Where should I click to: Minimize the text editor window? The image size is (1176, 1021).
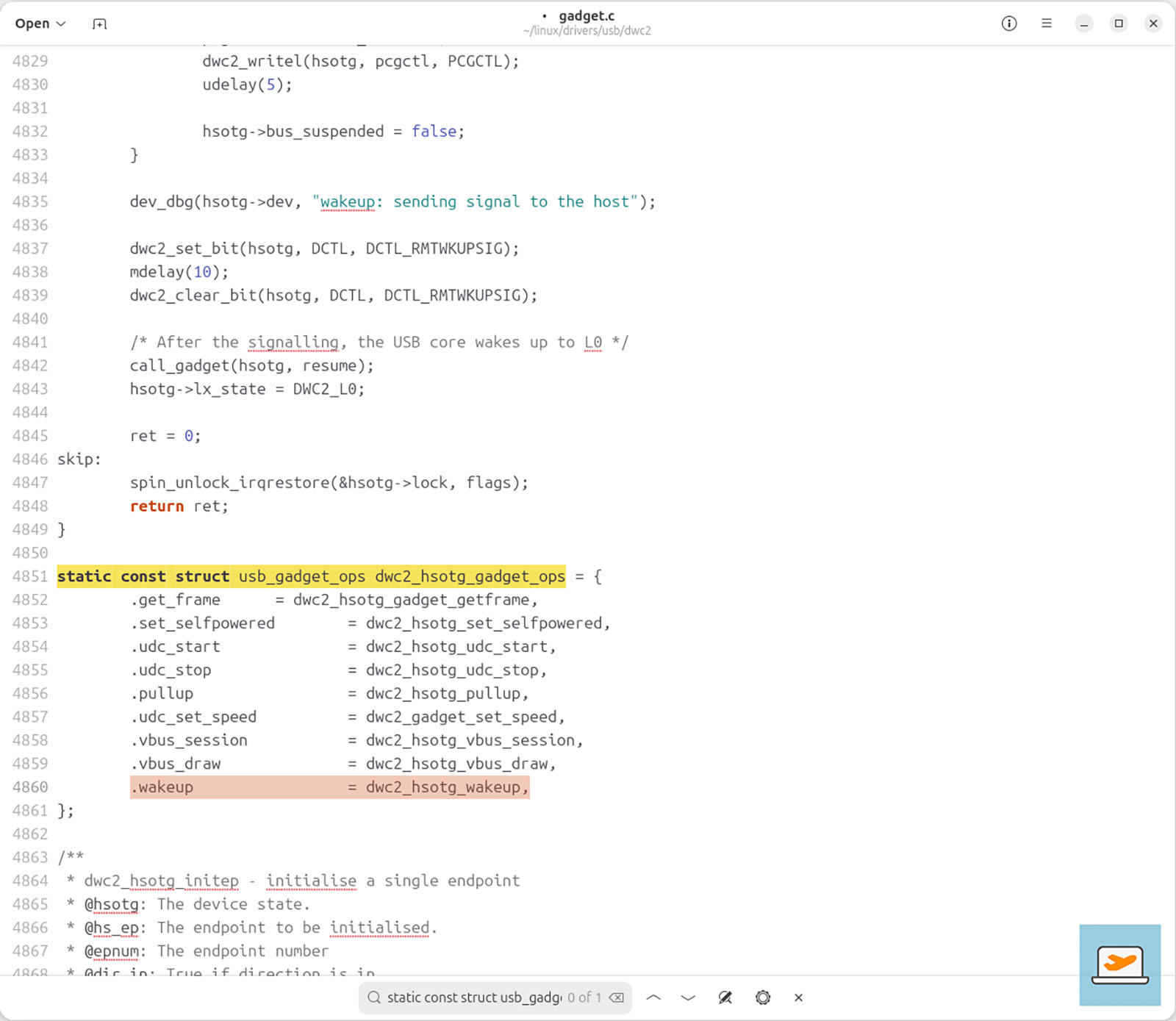click(x=1084, y=24)
